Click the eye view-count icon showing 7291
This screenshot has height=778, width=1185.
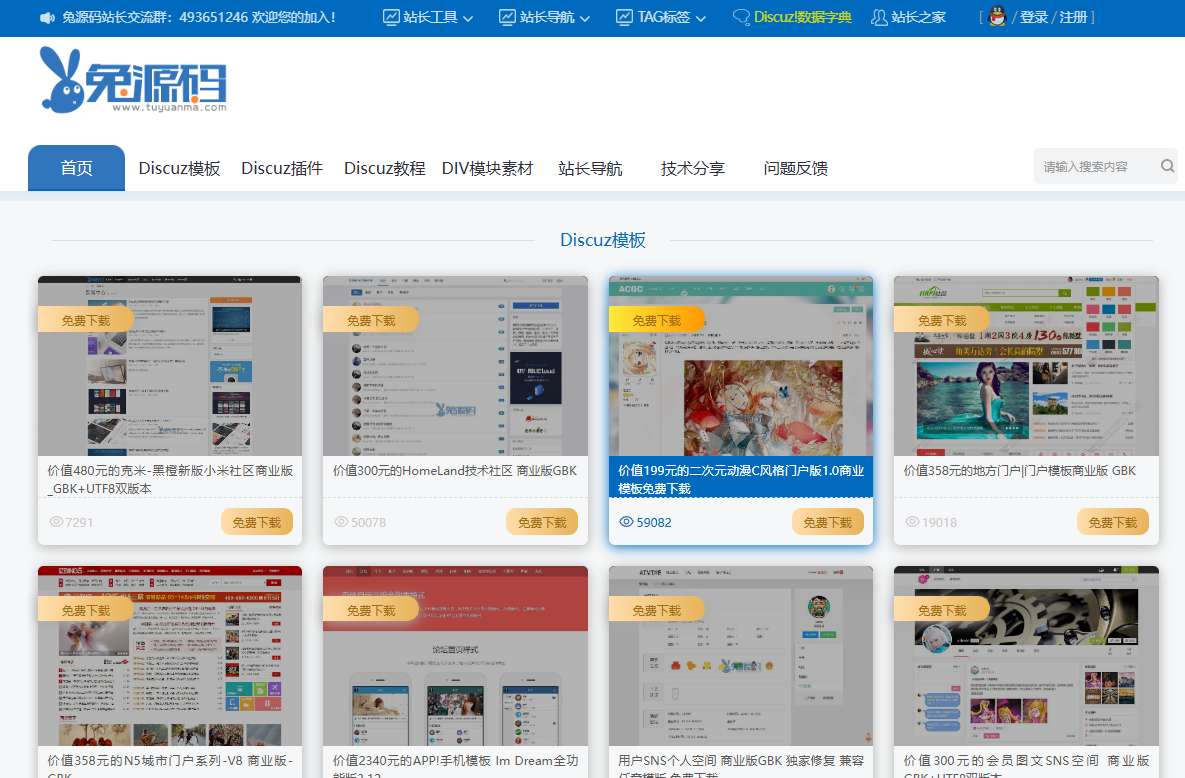[x=56, y=522]
